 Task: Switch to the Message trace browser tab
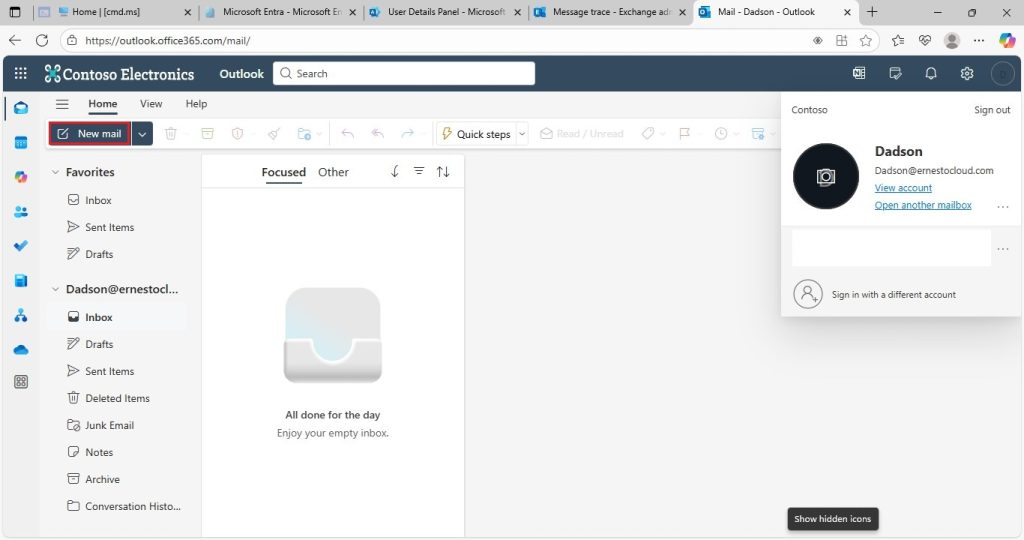click(x=610, y=12)
